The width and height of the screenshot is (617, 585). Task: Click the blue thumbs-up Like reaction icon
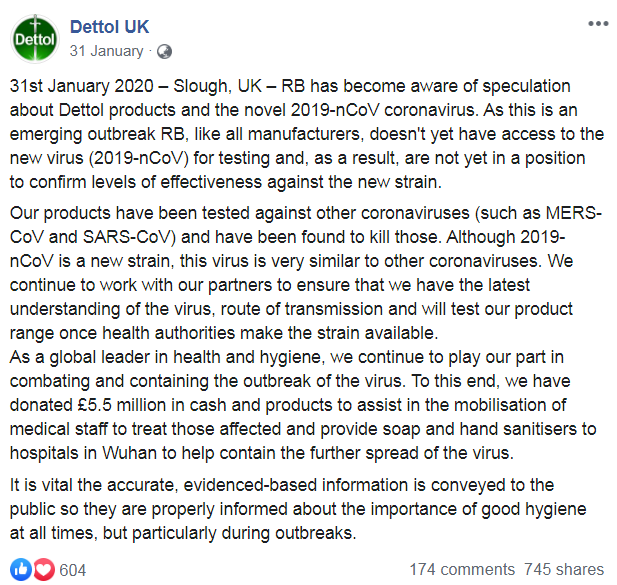tap(21, 569)
